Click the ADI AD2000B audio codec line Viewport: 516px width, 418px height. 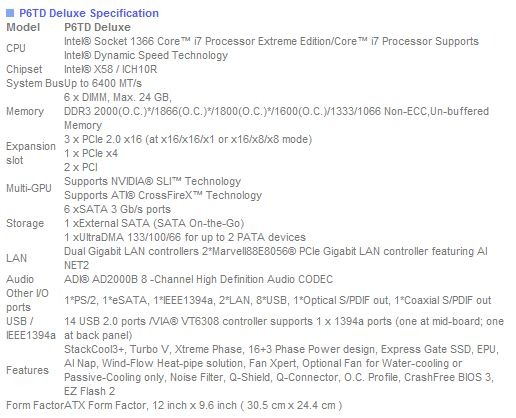point(198,279)
